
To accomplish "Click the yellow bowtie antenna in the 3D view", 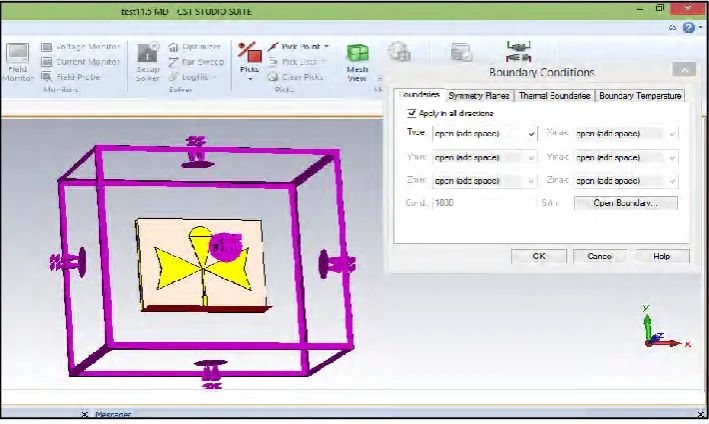I will (x=202, y=268).
